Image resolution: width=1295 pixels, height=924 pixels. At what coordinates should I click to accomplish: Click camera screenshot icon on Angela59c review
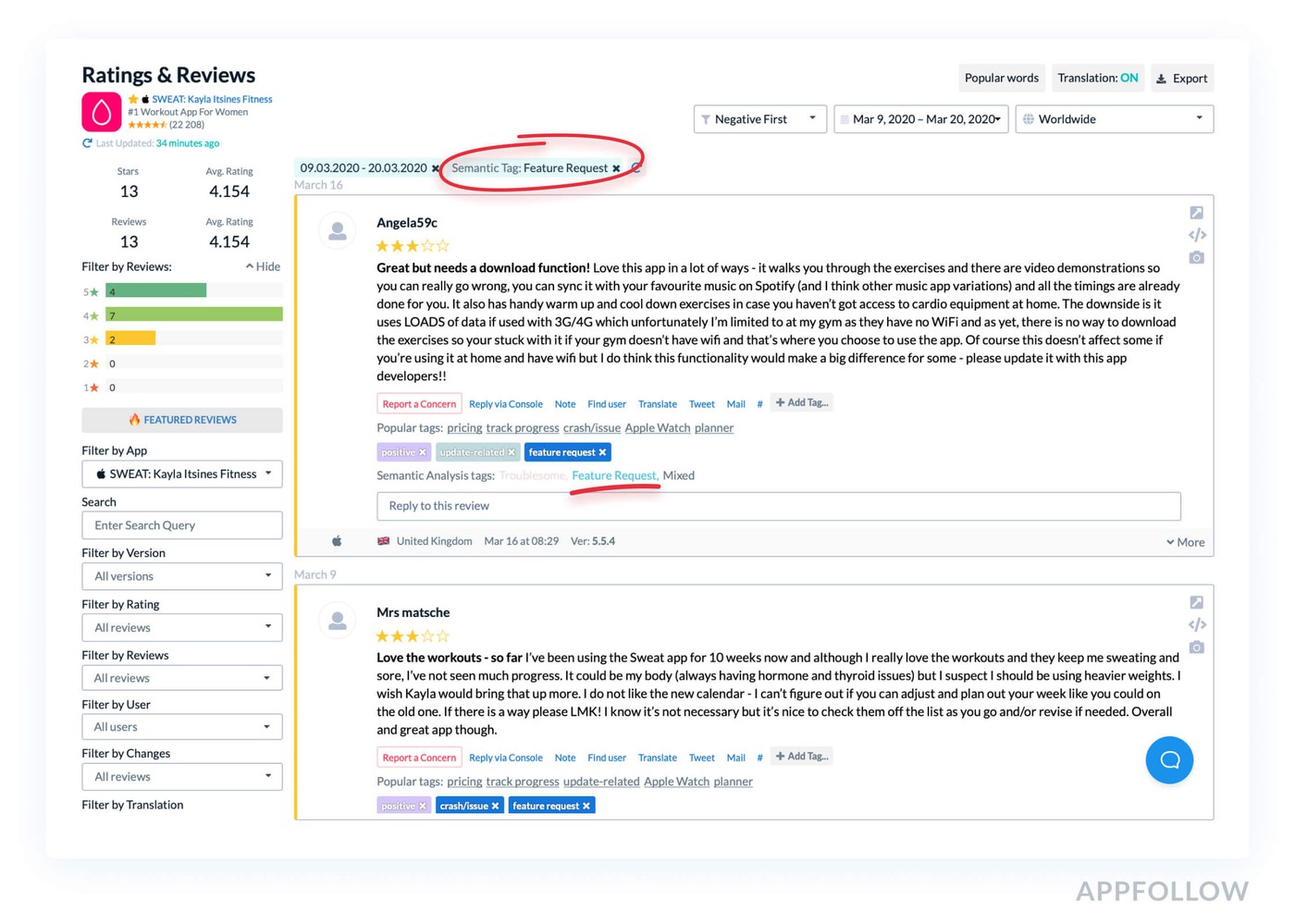(x=1196, y=257)
